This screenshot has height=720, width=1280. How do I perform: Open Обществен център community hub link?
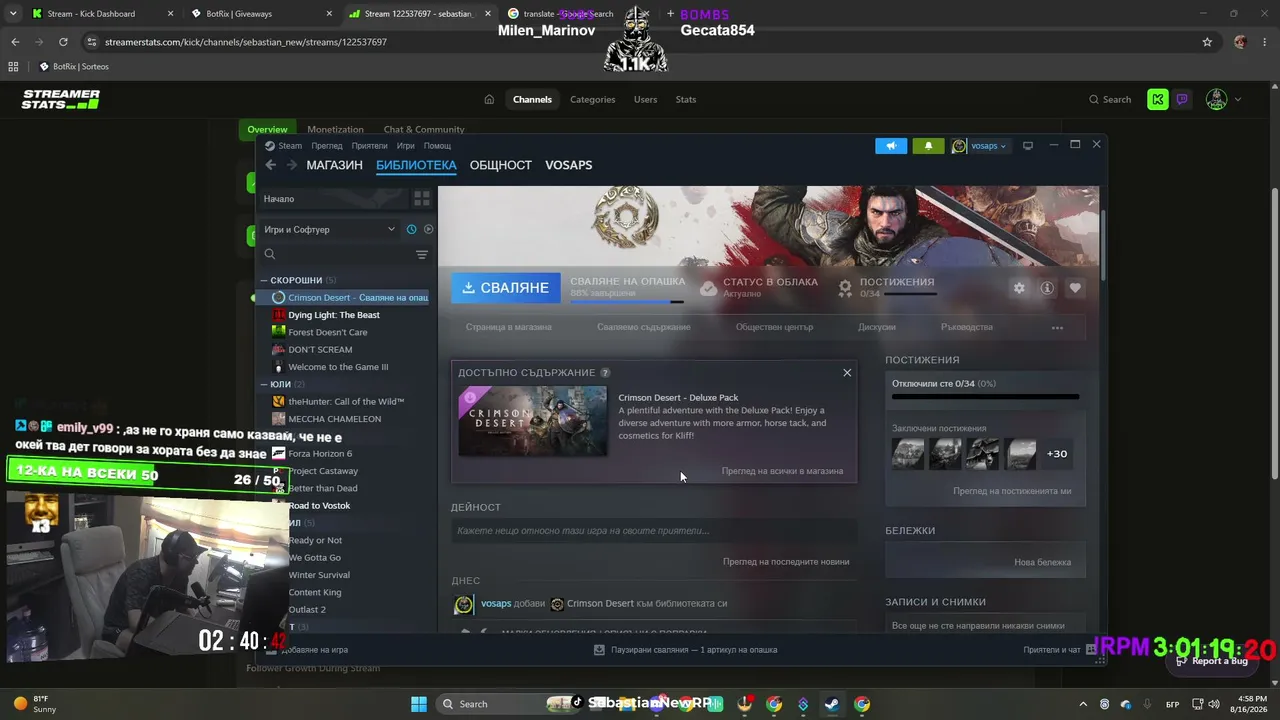click(x=774, y=327)
